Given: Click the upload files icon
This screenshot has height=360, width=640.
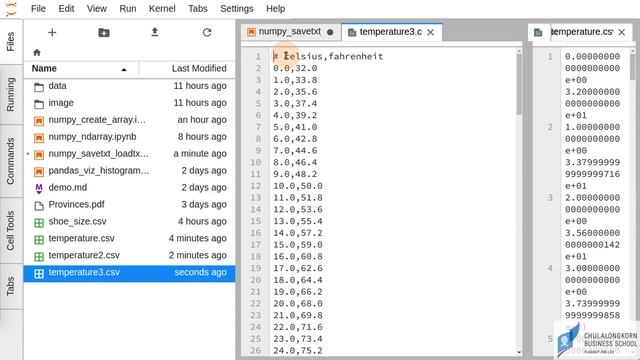Looking at the screenshot, I should [155, 32].
